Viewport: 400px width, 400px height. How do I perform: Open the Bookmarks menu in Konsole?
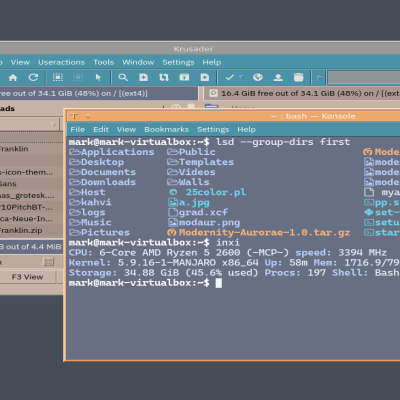pos(166,129)
